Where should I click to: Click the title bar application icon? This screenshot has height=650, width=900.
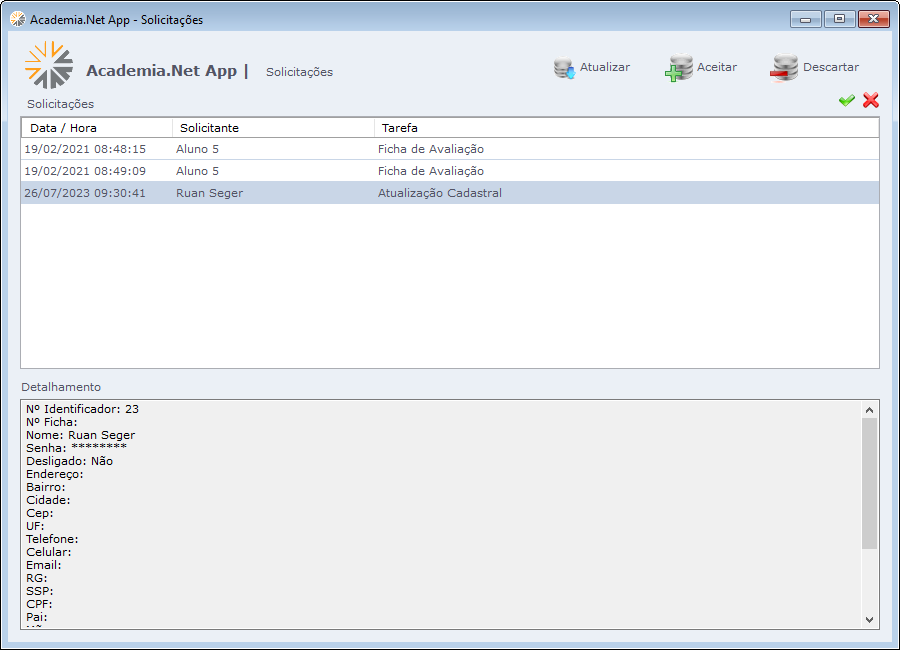coord(17,19)
